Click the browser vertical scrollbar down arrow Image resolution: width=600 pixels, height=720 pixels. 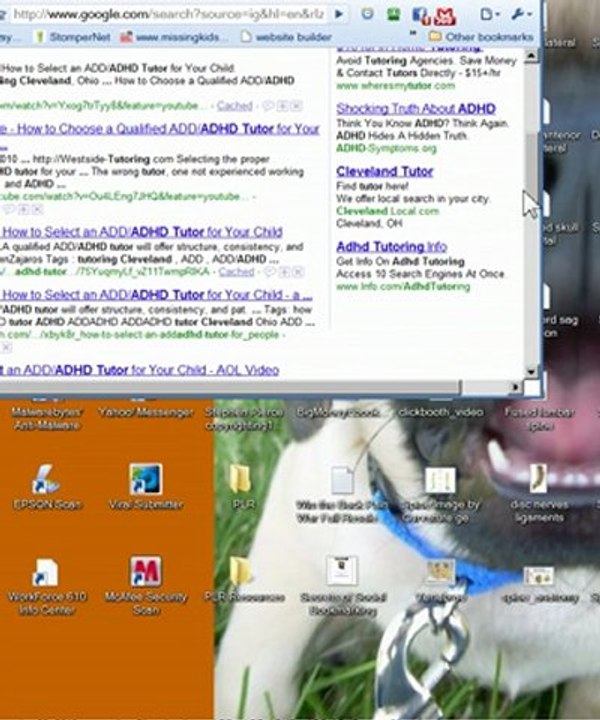[x=531, y=371]
